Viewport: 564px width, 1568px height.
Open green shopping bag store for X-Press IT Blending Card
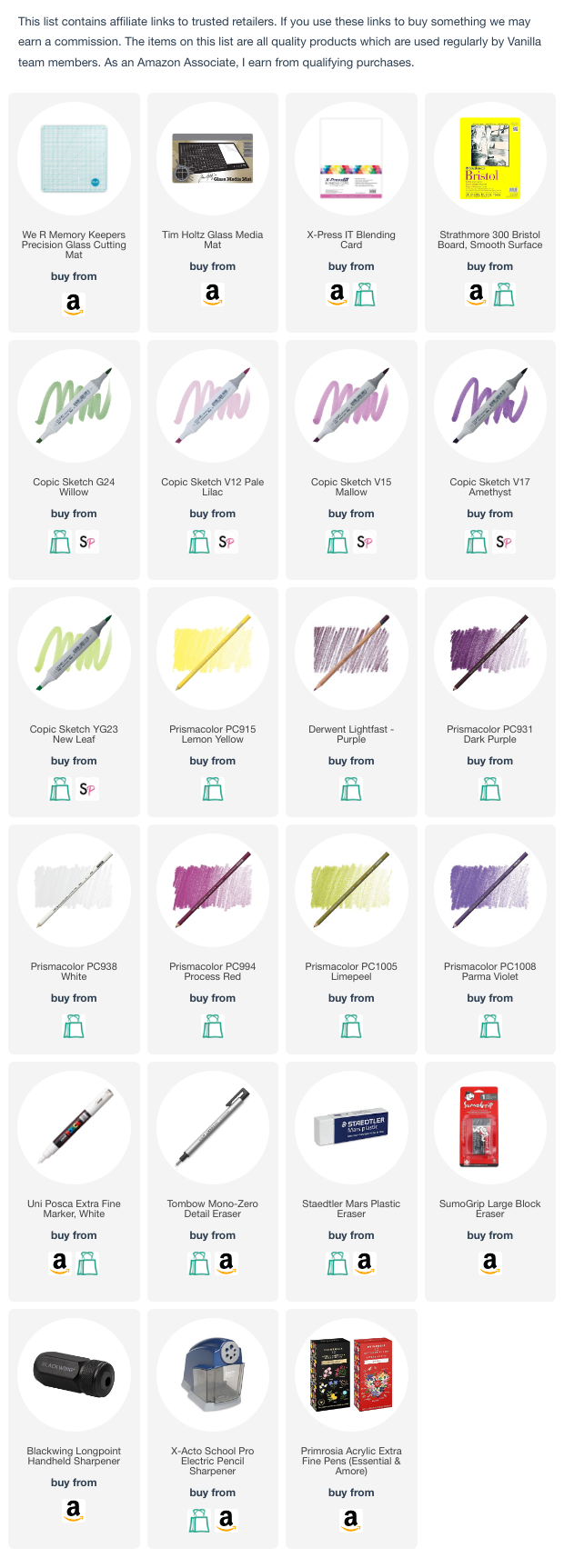(x=365, y=295)
